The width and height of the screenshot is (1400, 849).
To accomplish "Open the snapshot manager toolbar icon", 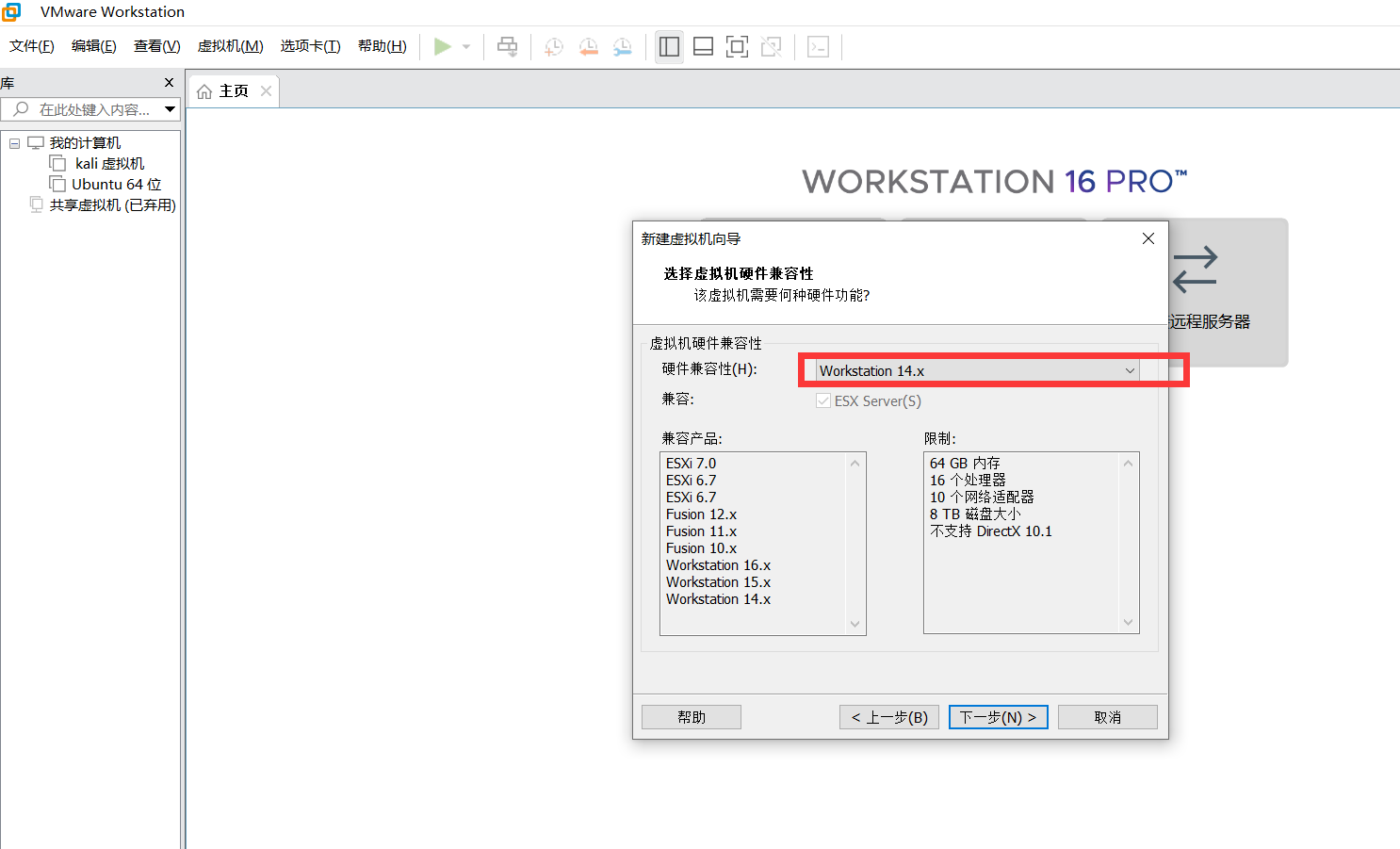I will [623, 47].
